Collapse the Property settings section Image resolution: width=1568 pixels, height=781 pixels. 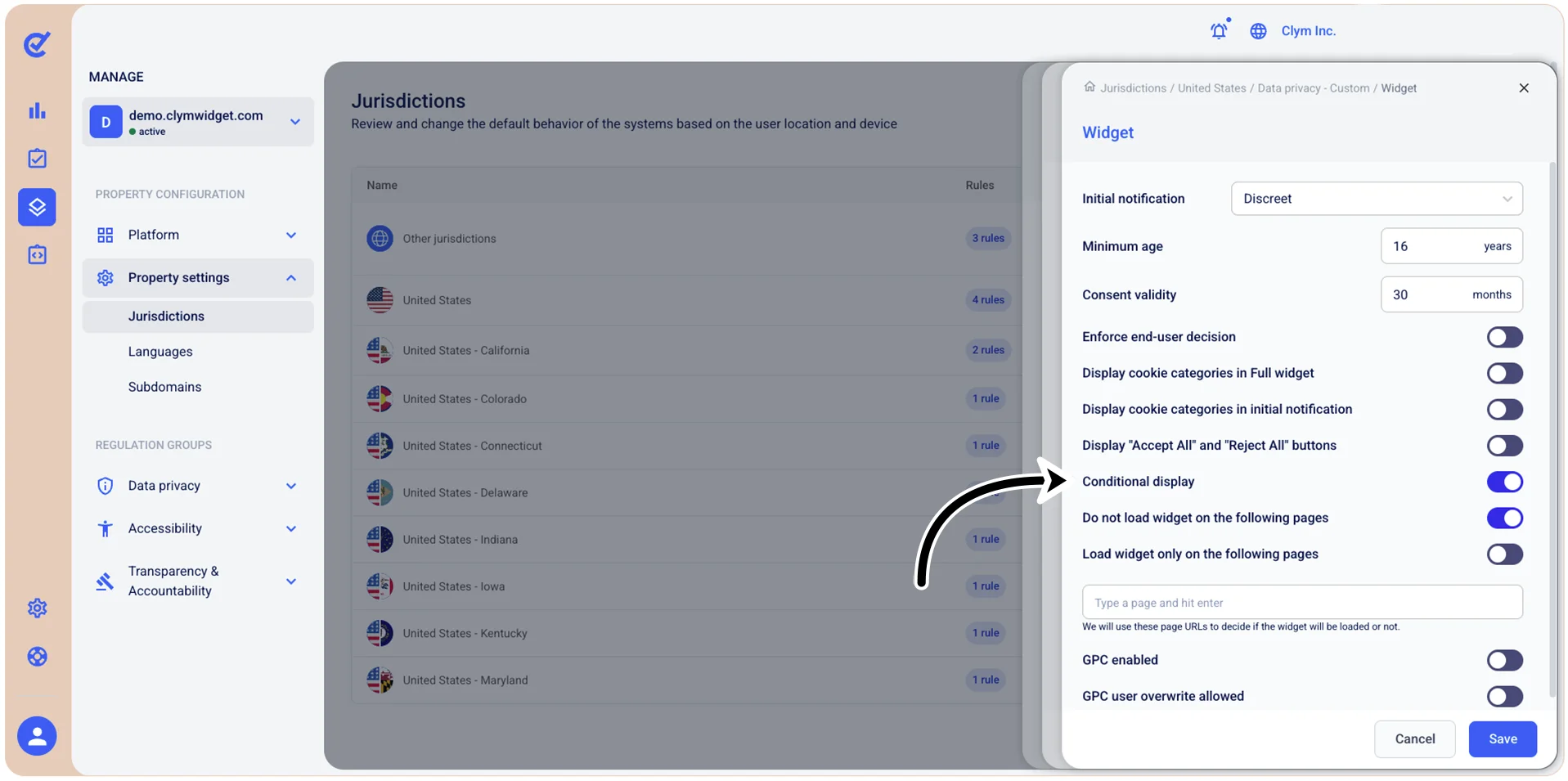(x=198, y=278)
